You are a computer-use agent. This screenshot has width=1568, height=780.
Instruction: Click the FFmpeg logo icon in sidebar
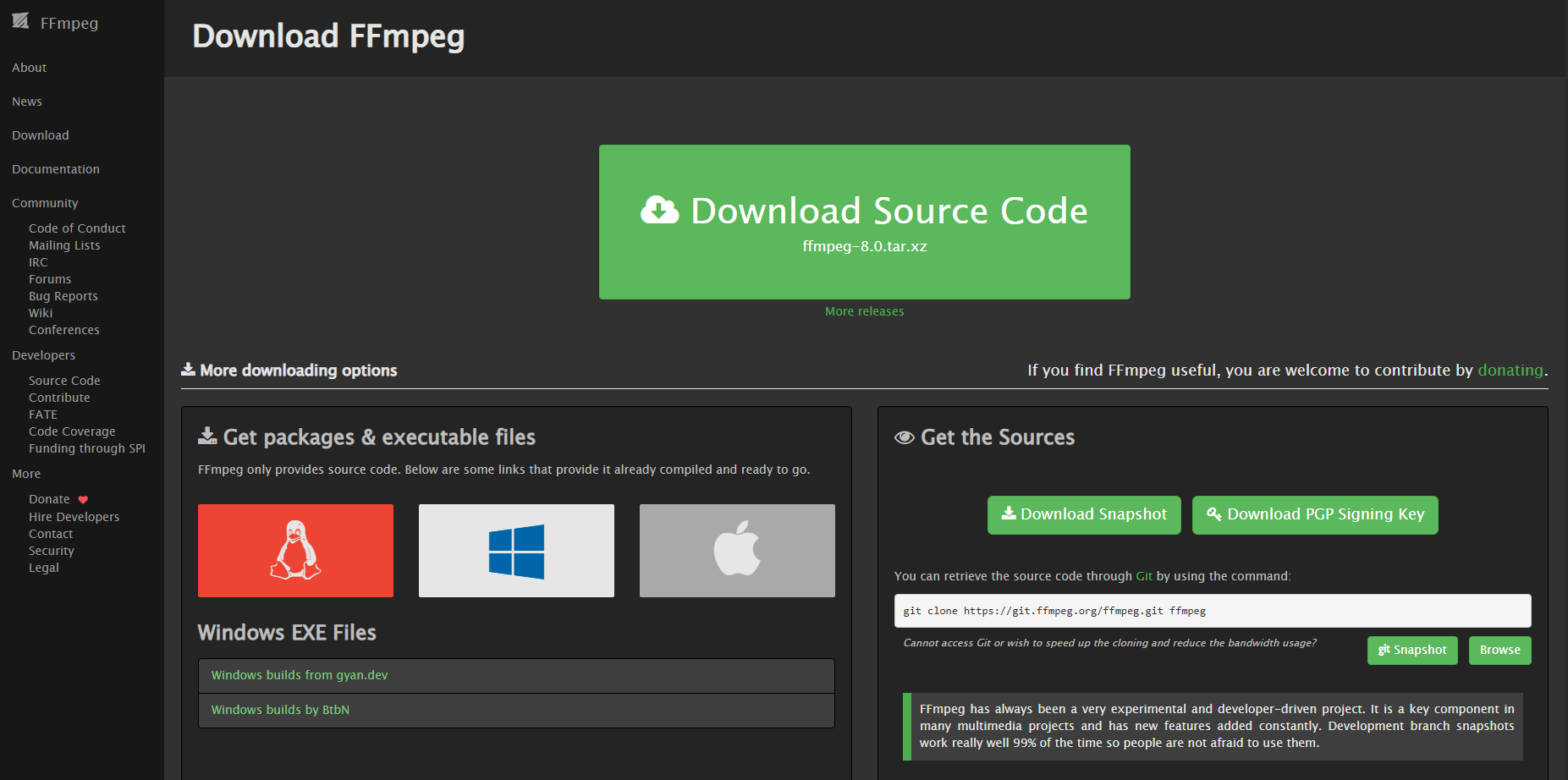pyautogui.click(x=20, y=21)
